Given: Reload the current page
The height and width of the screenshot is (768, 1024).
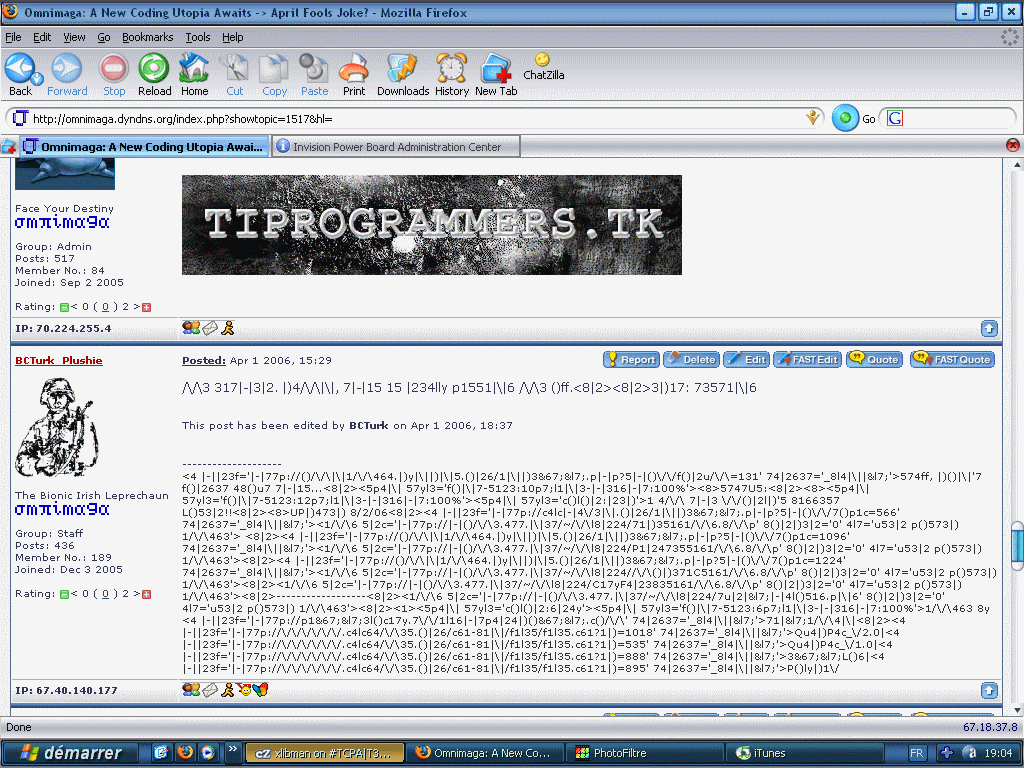Looking at the screenshot, I should pos(154,74).
